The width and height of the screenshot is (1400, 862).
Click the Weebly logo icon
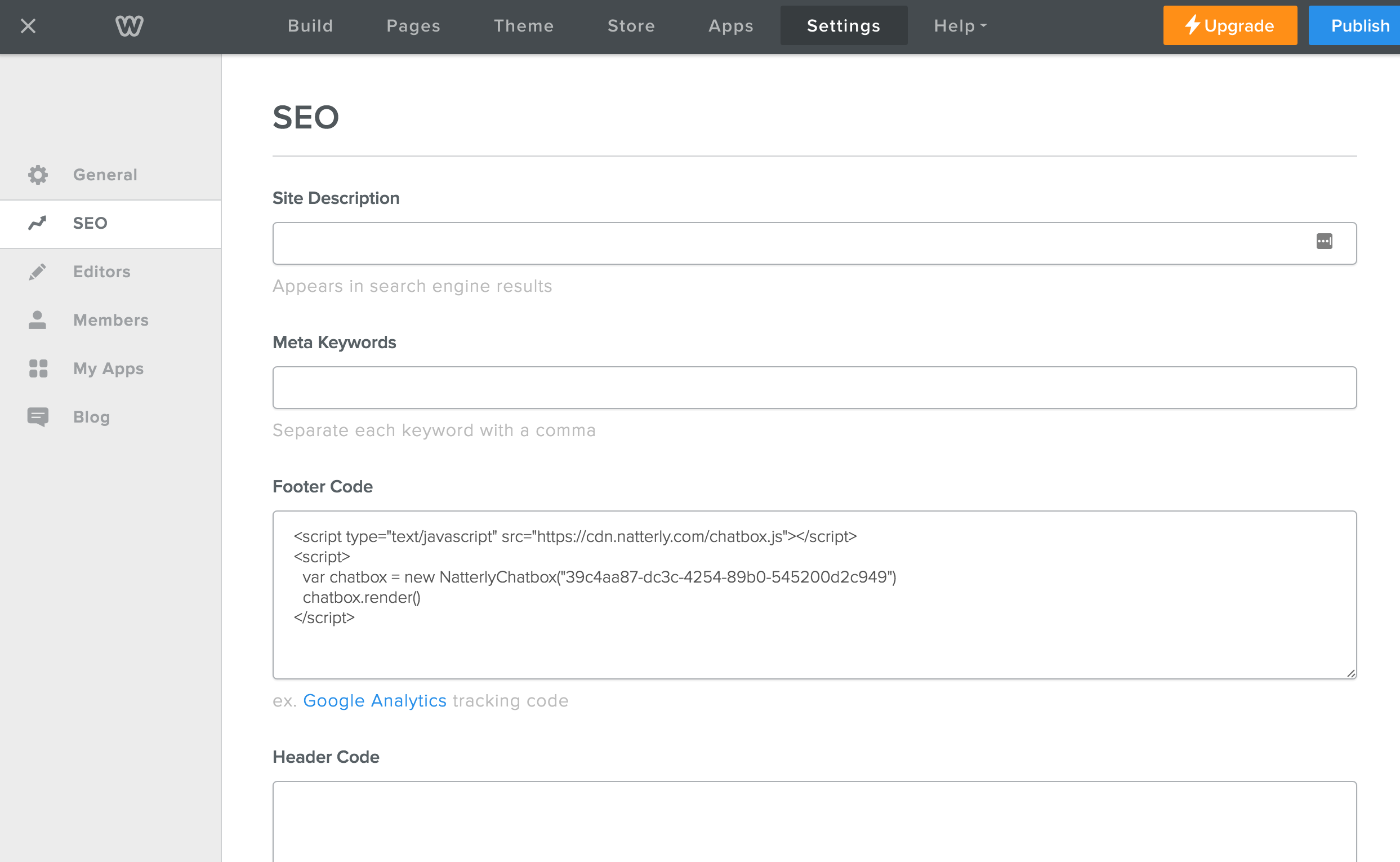tap(130, 26)
